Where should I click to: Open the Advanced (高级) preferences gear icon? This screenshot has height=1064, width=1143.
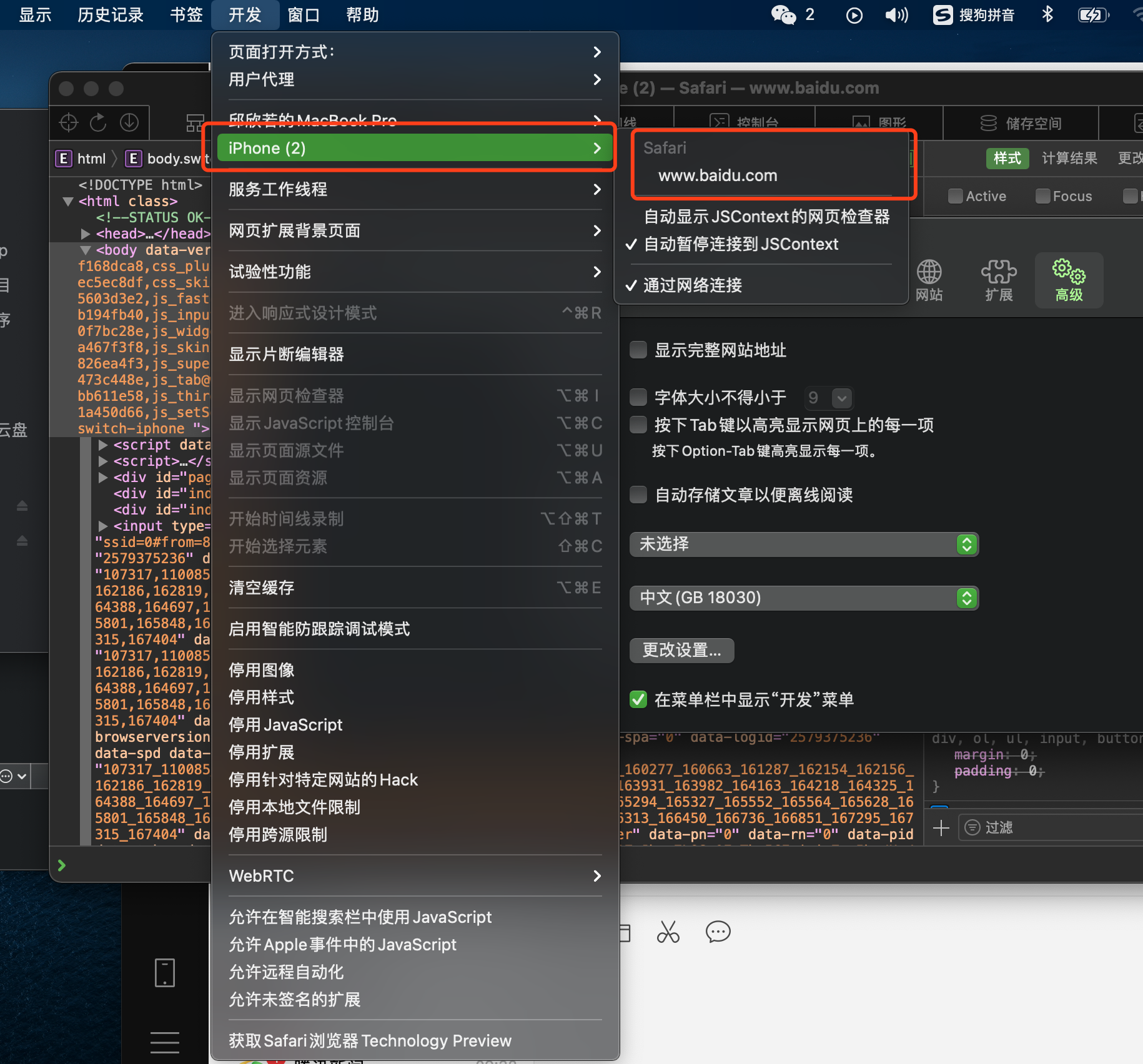point(1069,281)
